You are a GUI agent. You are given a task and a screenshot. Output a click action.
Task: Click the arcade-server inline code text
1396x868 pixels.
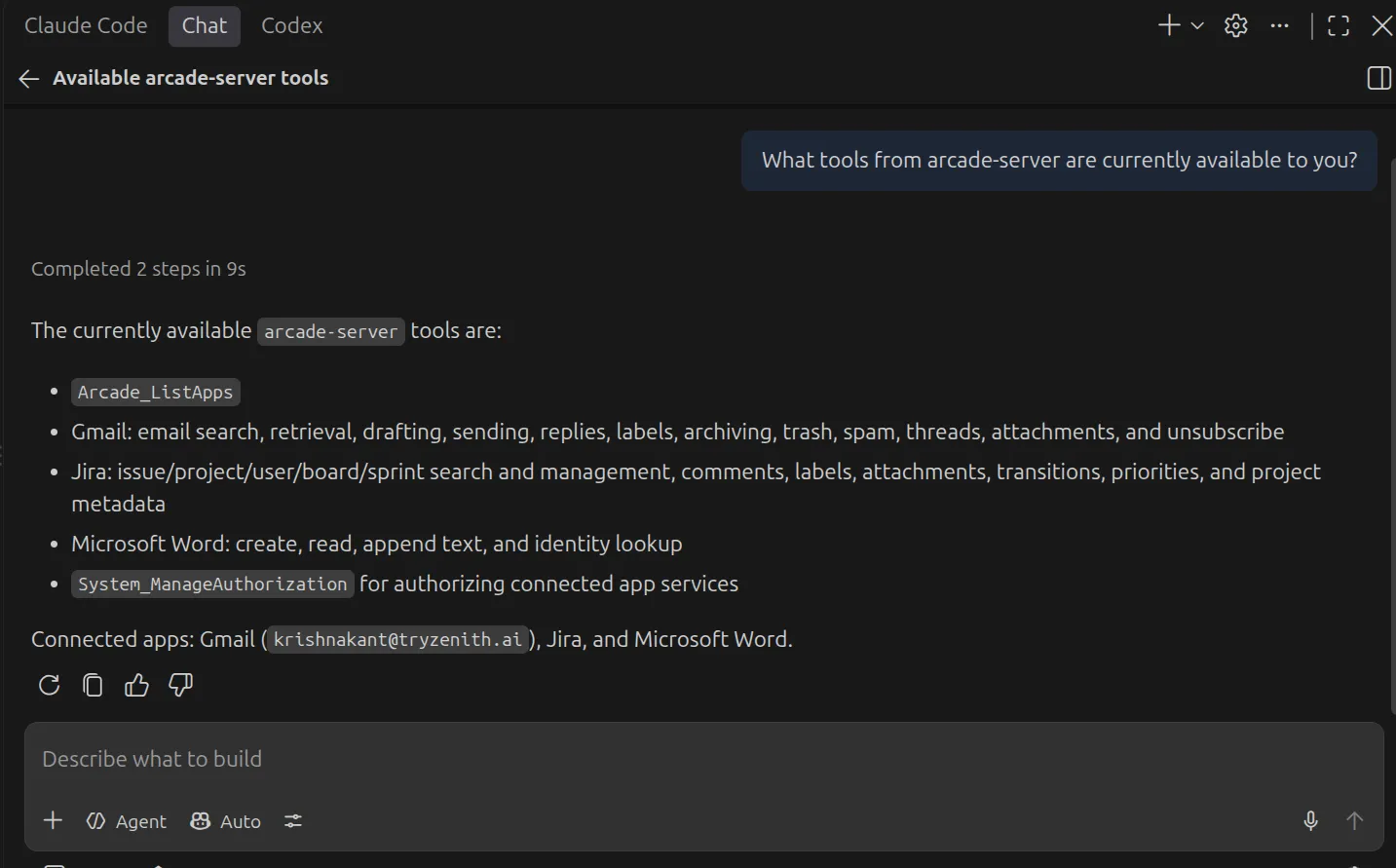331,332
